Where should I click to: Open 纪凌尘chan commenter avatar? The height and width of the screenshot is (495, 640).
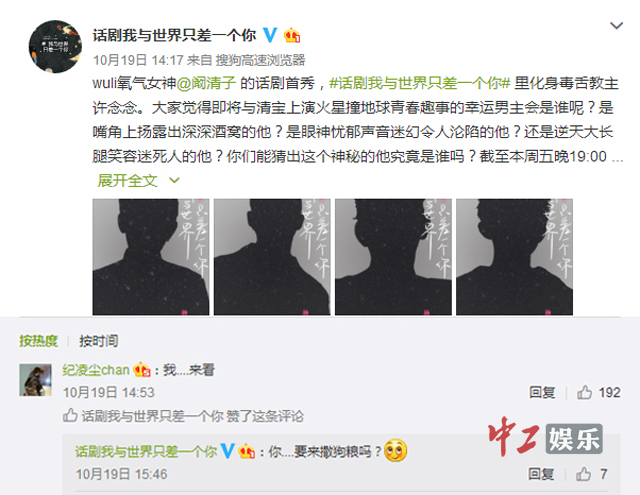click(36, 380)
